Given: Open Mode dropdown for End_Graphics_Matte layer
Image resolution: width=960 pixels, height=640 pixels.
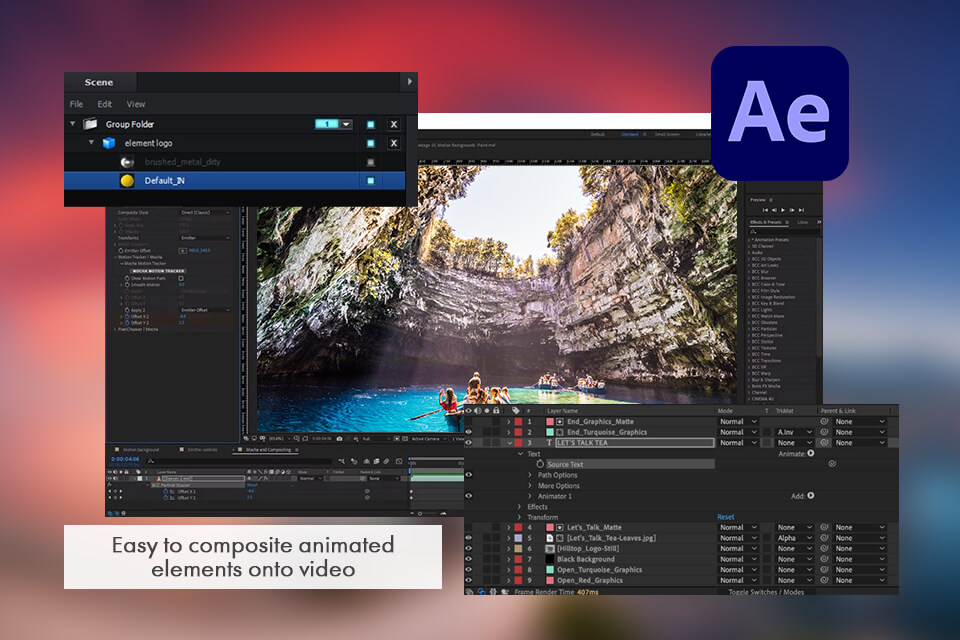Looking at the screenshot, I should [738, 422].
